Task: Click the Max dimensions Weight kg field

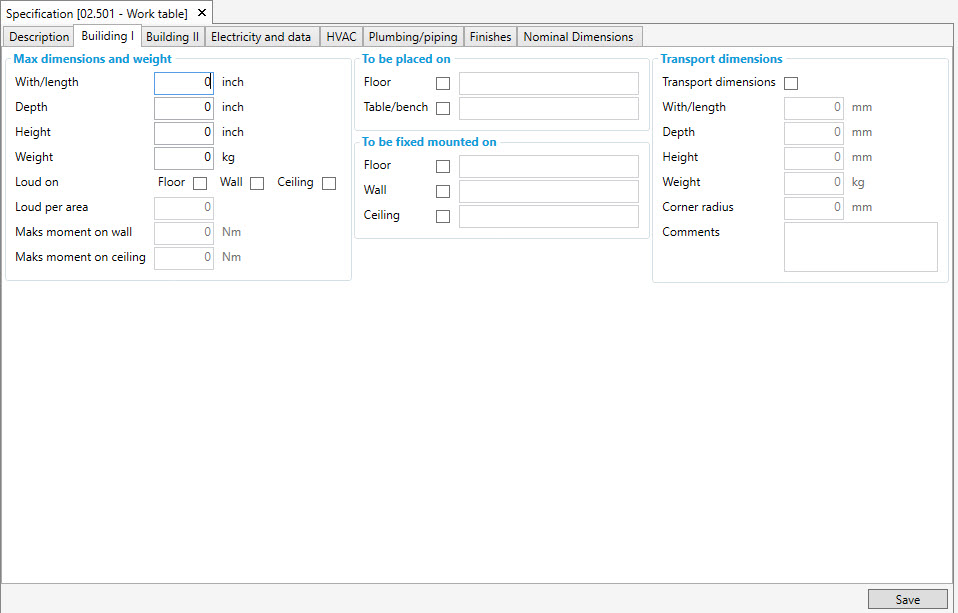Action: [184, 158]
